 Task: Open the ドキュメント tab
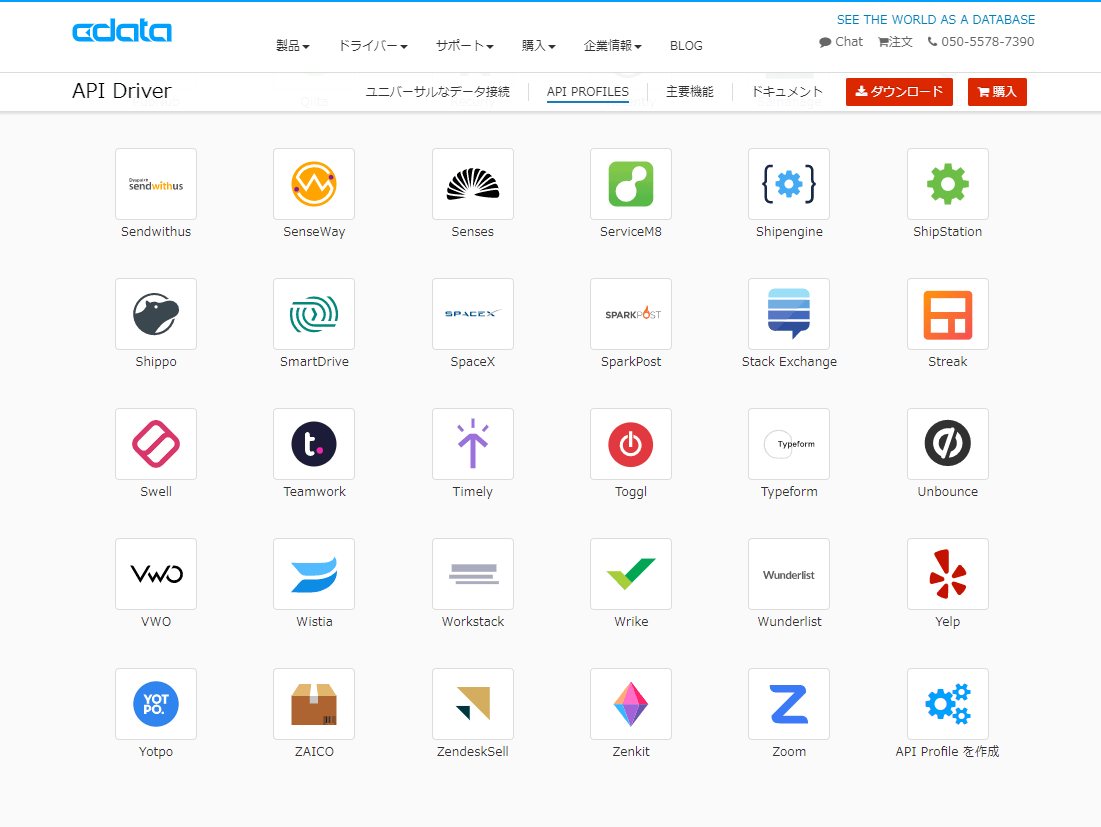787,92
